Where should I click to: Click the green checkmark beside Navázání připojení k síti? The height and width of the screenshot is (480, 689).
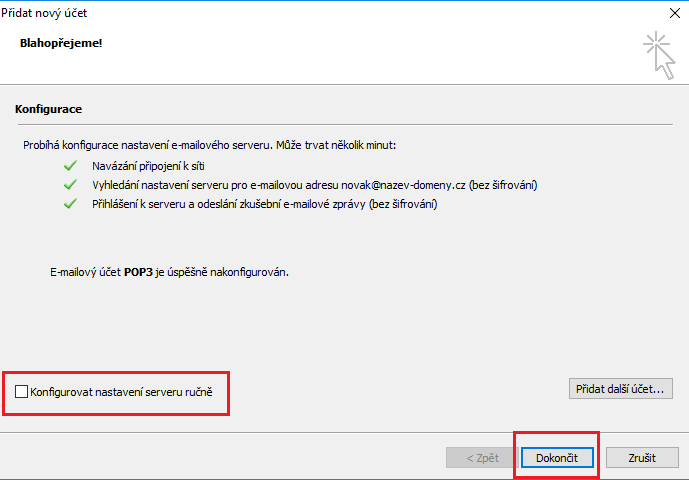pos(70,165)
